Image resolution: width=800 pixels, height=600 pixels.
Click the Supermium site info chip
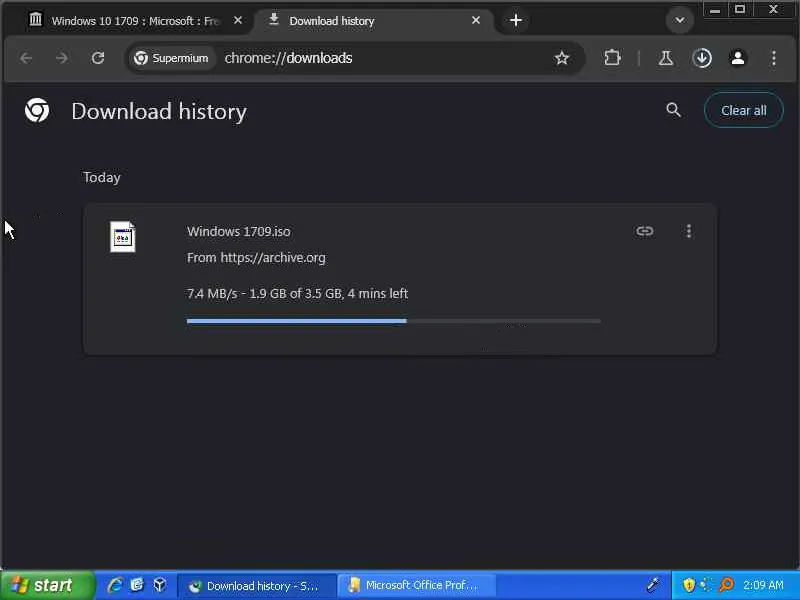pos(171,58)
